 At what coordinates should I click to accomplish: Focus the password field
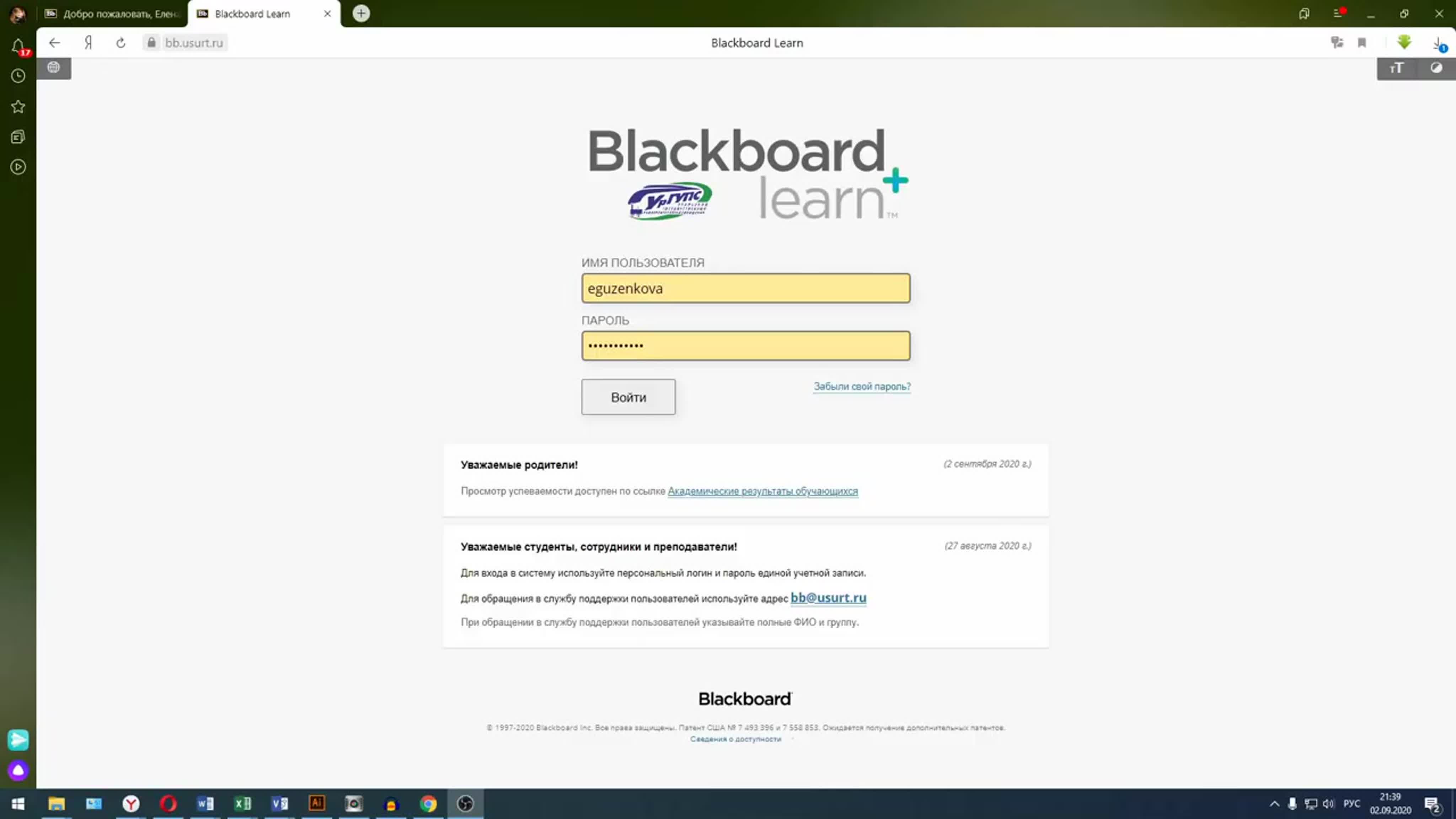745,346
